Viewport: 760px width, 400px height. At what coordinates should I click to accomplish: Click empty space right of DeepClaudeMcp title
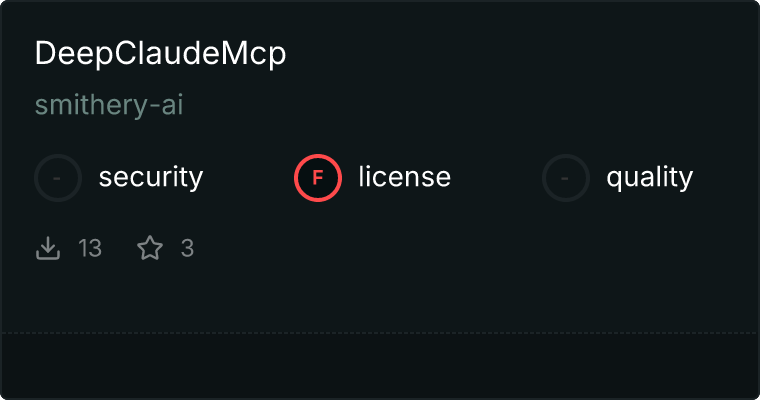(x=519, y=53)
